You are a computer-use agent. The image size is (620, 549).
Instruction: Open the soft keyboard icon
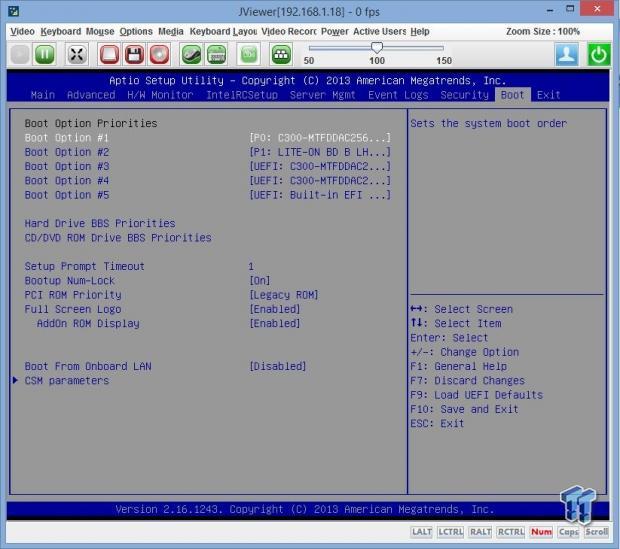pos(216,54)
